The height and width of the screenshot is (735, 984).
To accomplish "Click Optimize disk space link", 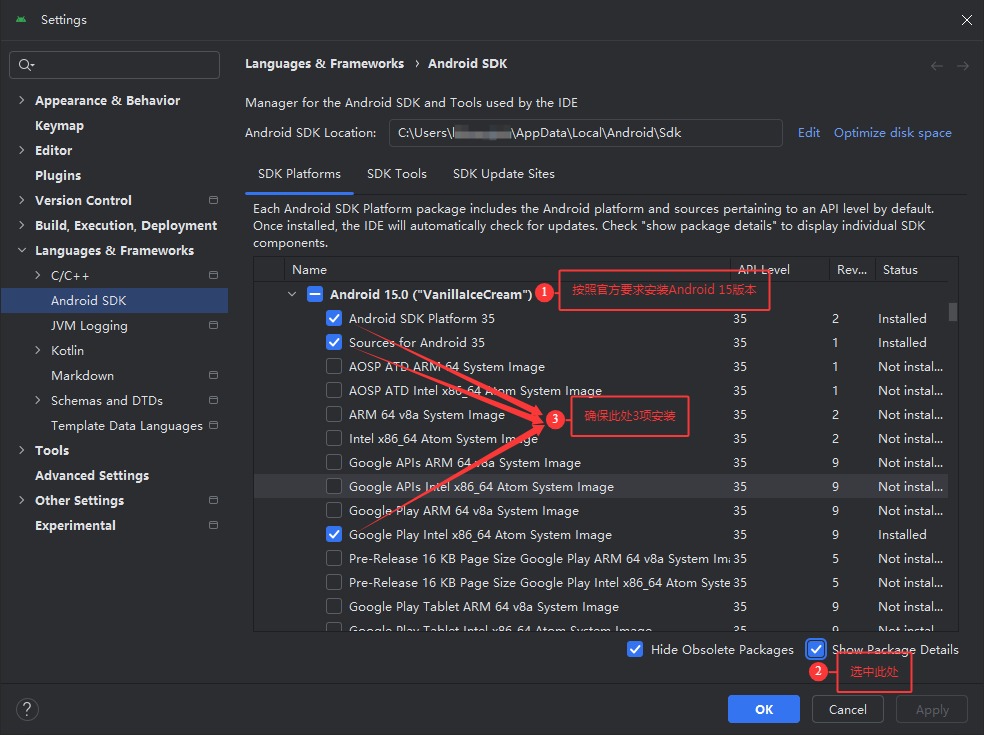I will pyautogui.click(x=892, y=132).
